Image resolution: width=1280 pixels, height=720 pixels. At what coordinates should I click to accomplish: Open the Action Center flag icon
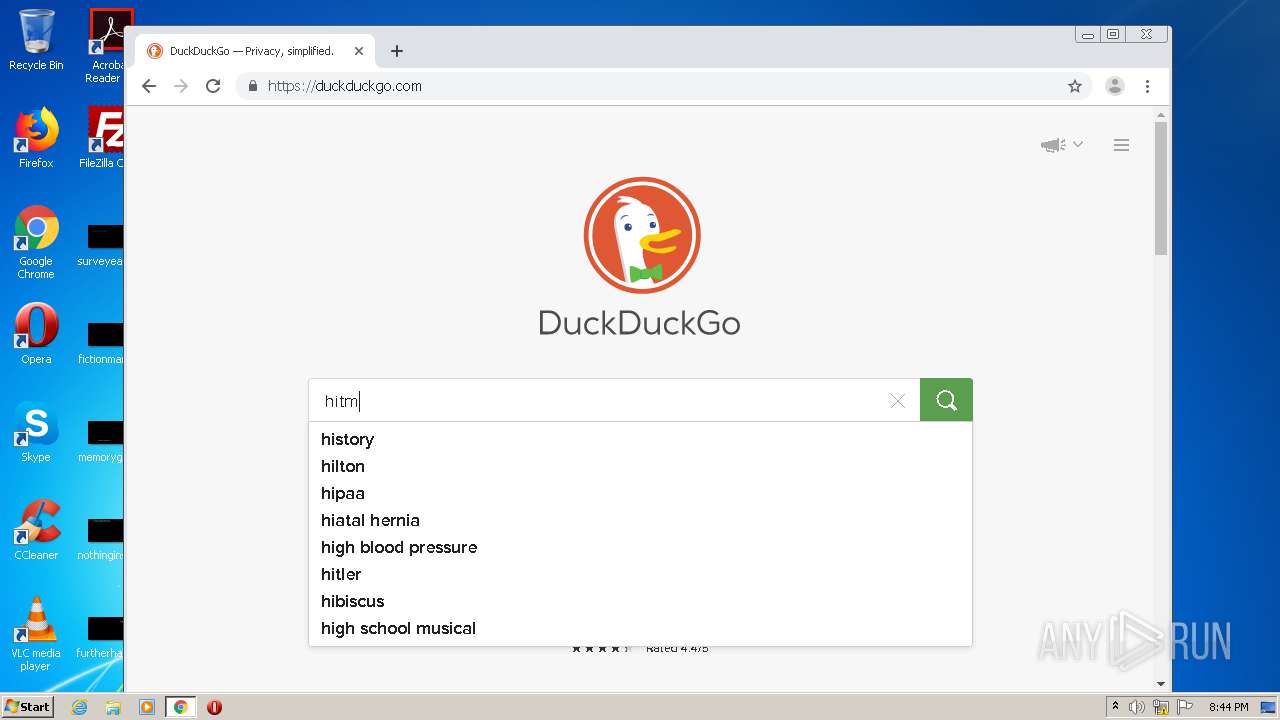click(1184, 707)
